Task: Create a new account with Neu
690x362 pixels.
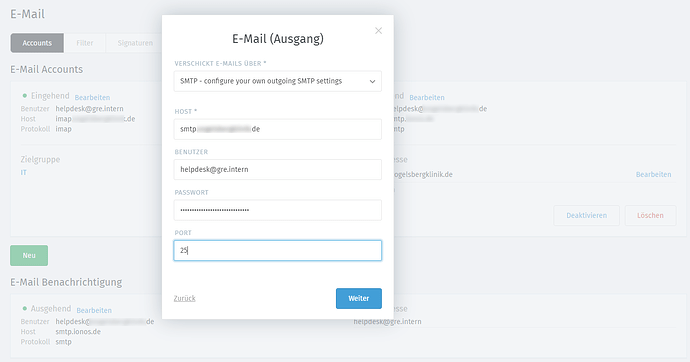Action: click(x=29, y=256)
